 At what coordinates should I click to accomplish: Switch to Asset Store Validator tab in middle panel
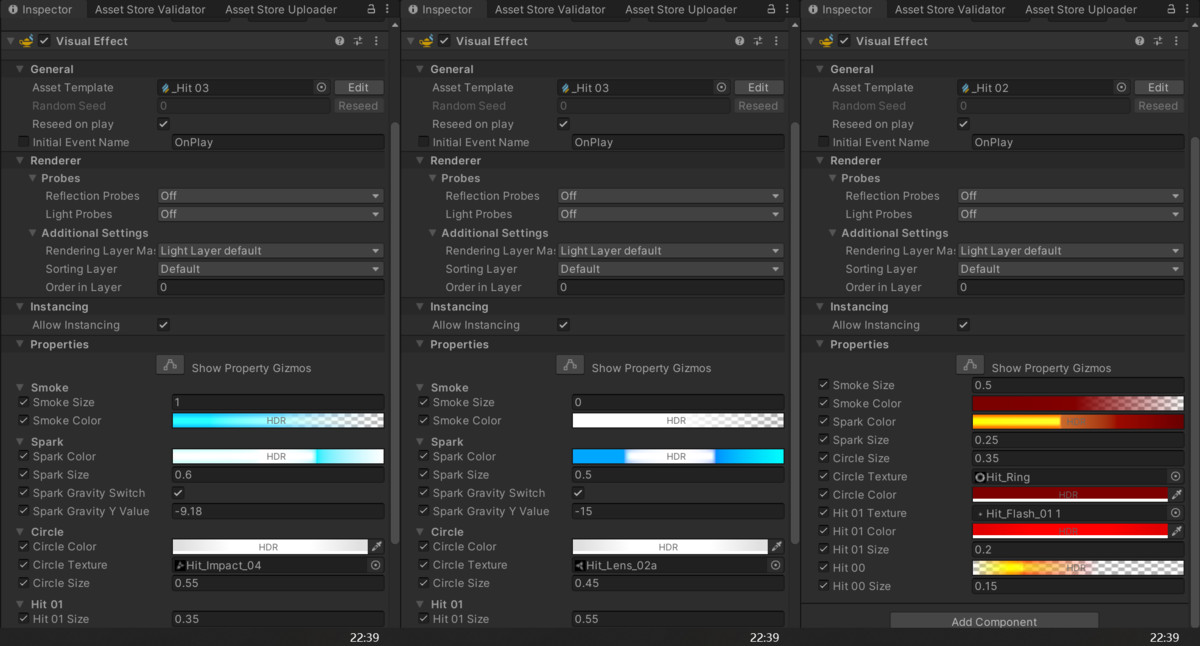[x=550, y=9]
